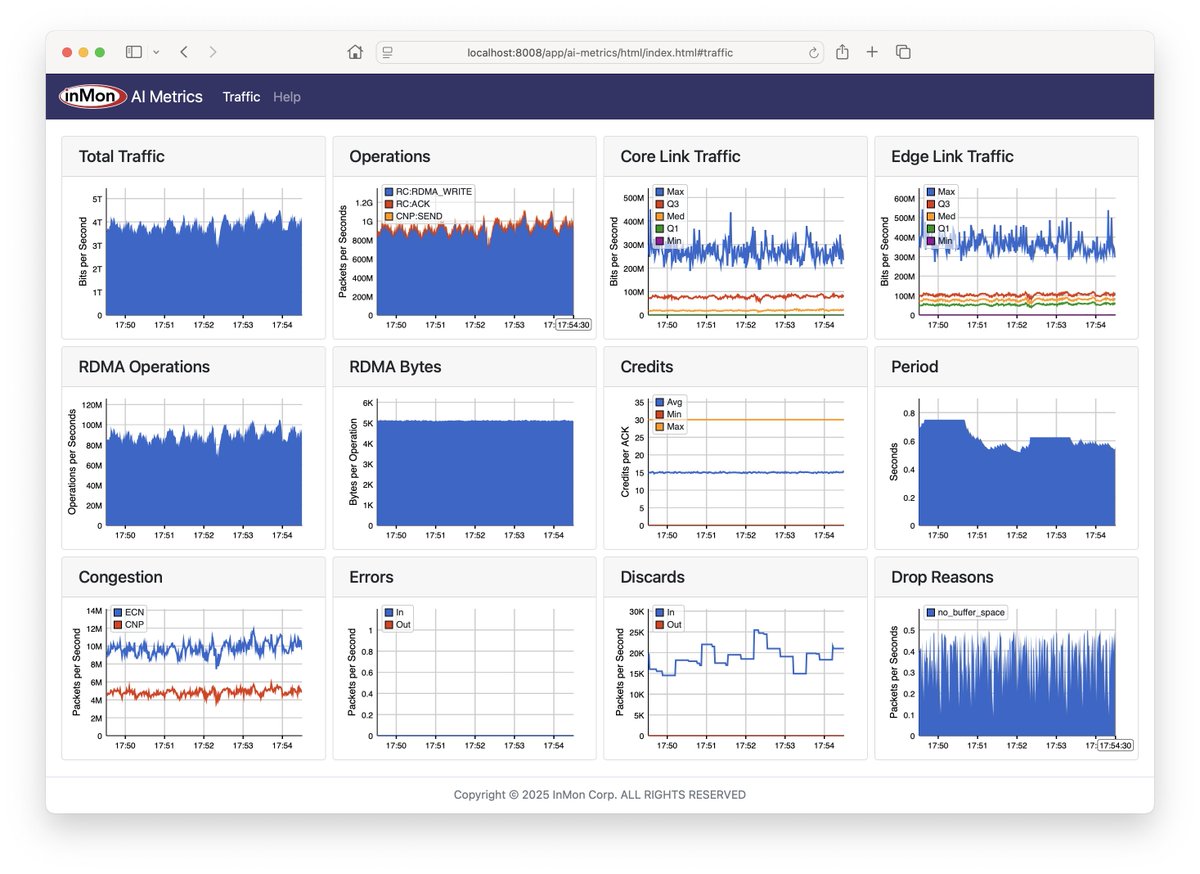Image resolution: width=1200 pixels, height=874 pixels.
Task: Click the Med legend in Edge Link Traffic
Action: [940, 216]
